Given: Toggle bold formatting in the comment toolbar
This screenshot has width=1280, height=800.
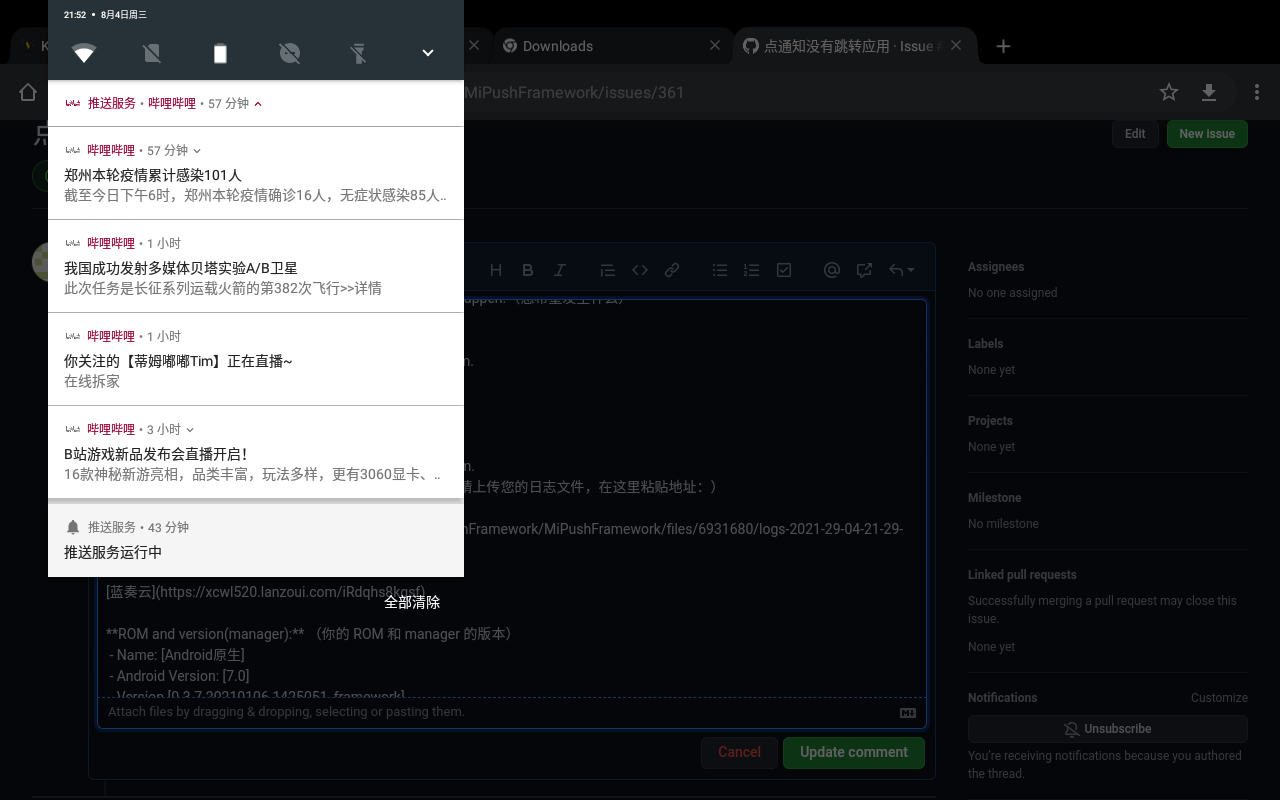Looking at the screenshot, I should (527, 270).
